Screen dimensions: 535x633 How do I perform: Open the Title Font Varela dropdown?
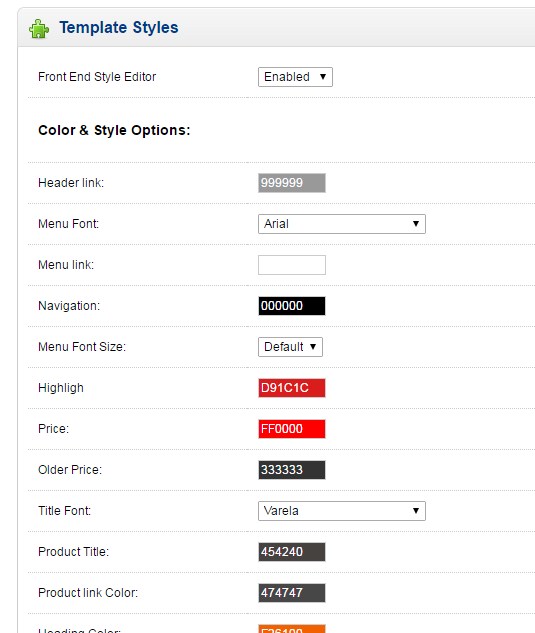click(x=342, y=511)
